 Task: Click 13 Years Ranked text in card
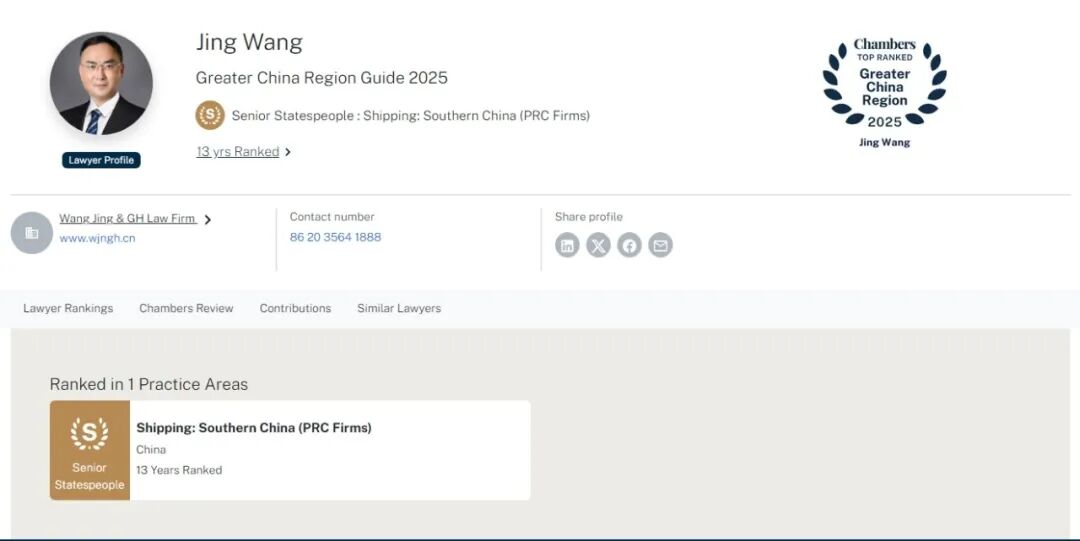179,470
